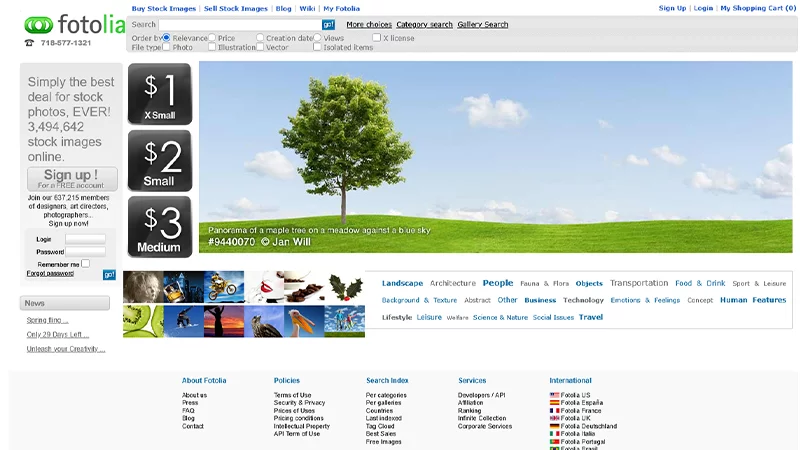The height and width of the screenshot is (450, 800).
Task: Click the Fotolia logo
Action: point(74,24)
